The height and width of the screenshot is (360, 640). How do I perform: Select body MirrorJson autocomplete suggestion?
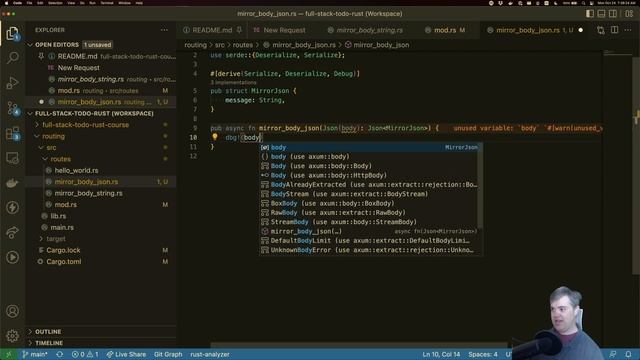[369, 147]
